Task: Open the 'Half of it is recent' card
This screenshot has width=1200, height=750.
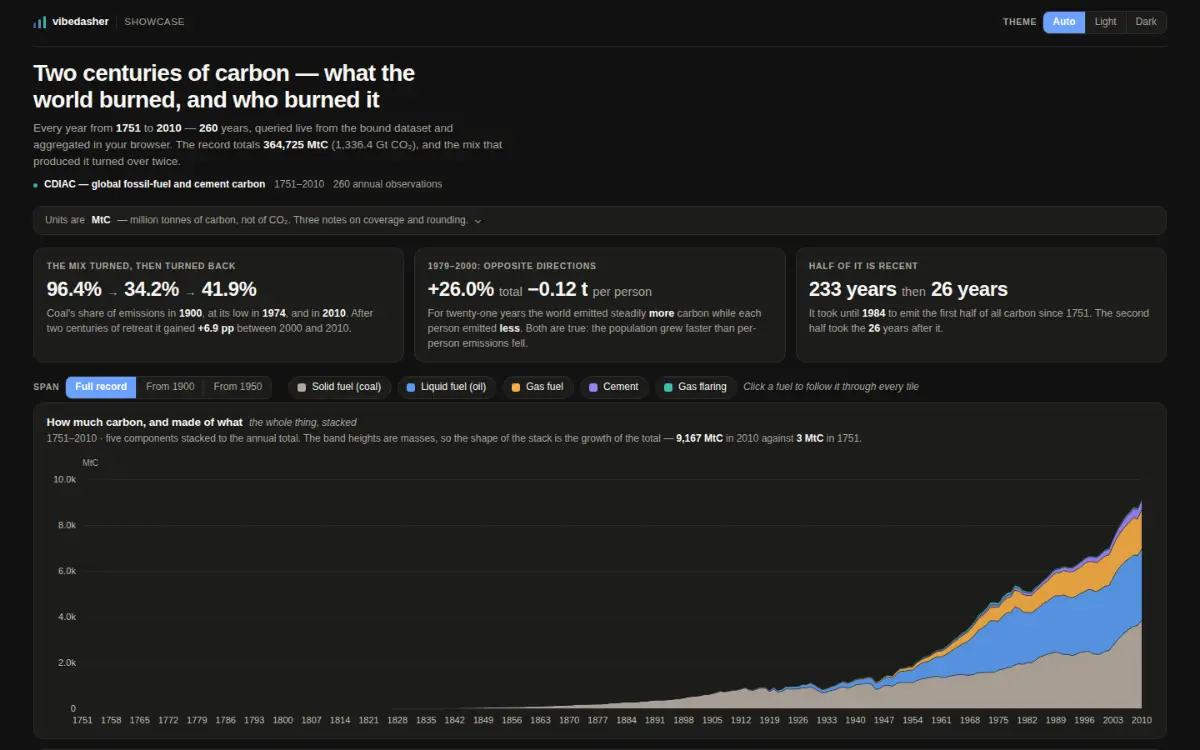Action: coord(981,304)
